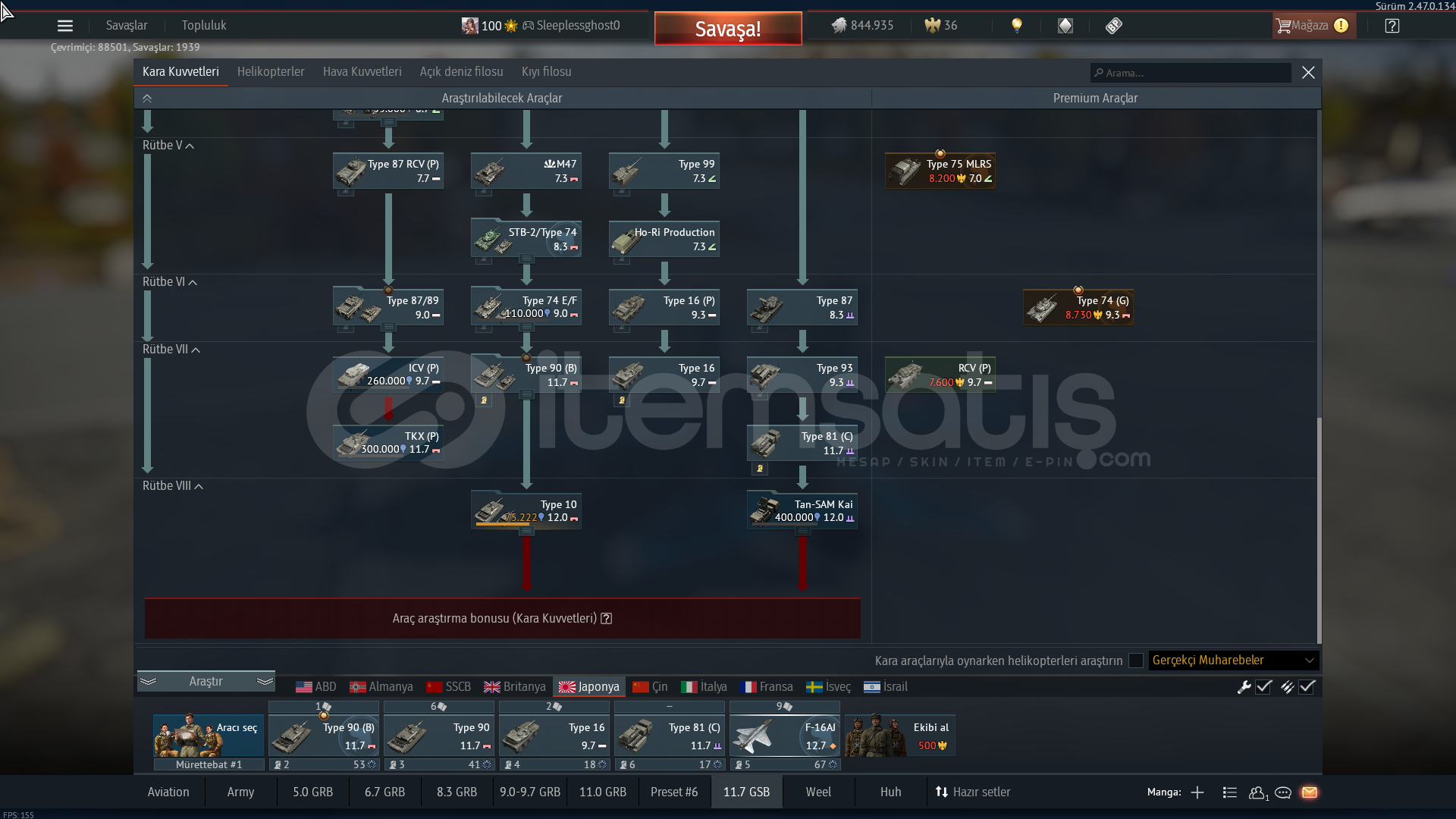This screenshot has width=1456, height=819.
Task: Expand the Araştır panel toggle
Action: tap(206, 682)
